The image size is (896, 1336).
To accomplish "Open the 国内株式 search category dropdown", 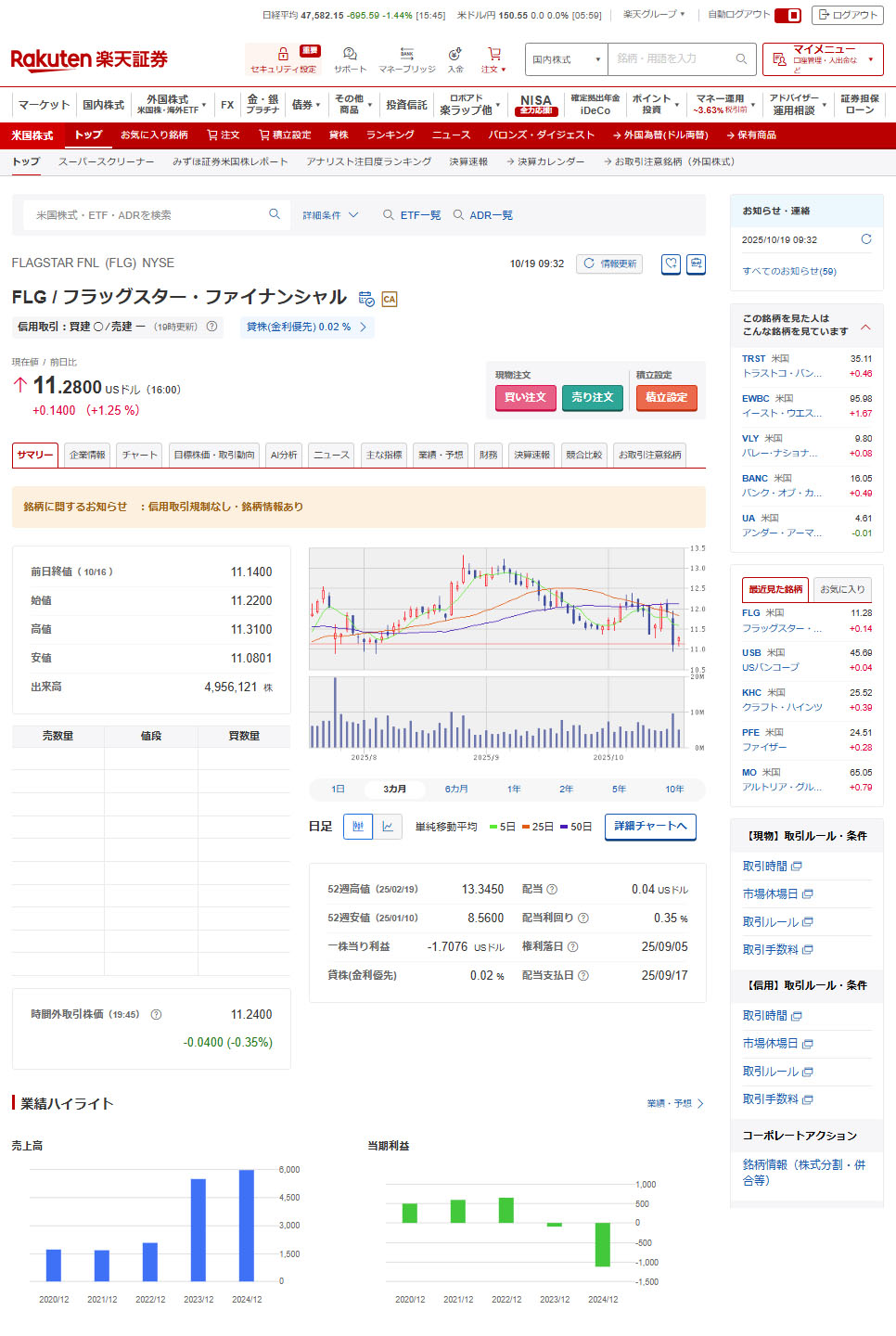I will point(567,59).
